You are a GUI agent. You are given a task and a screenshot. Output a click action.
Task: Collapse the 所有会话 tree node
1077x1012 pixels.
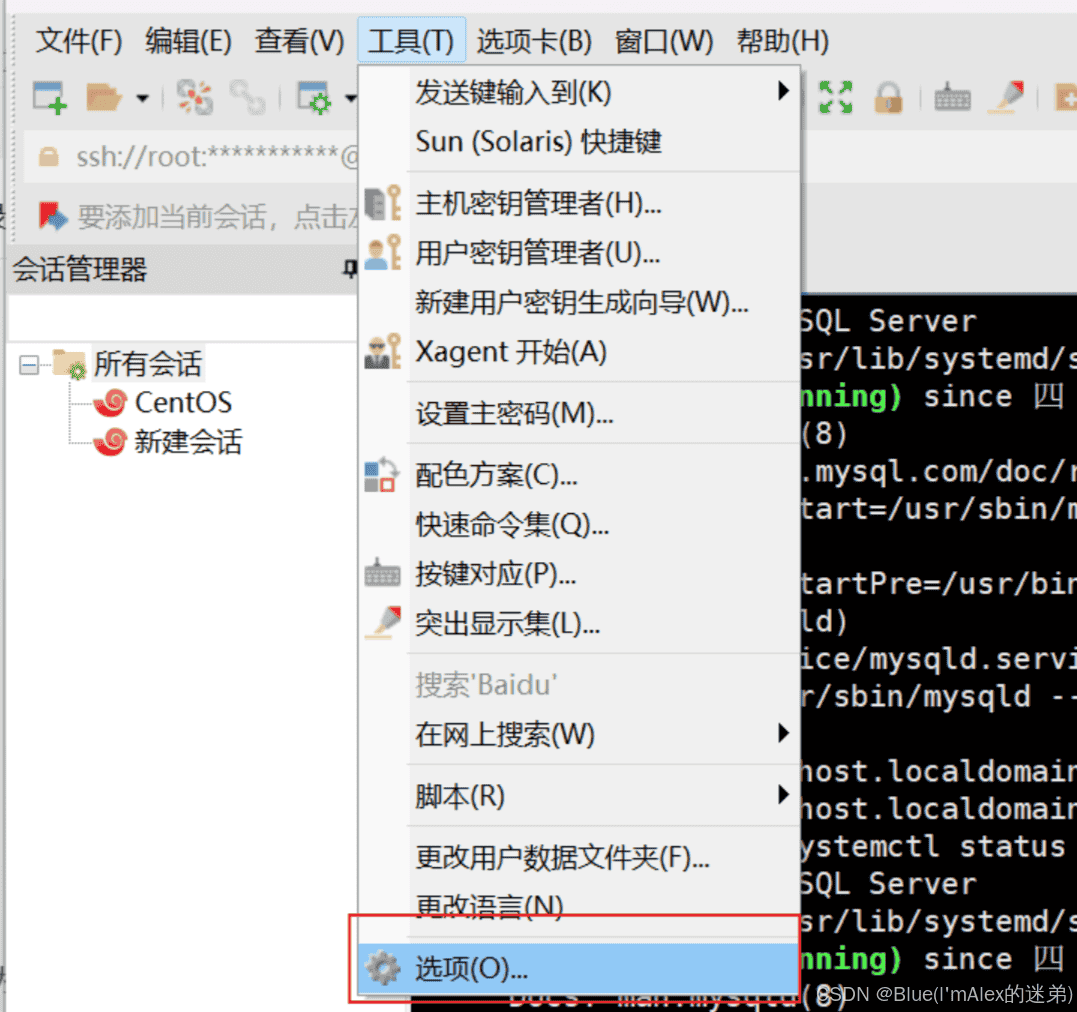pyautogui.click(x=28, y=363)
